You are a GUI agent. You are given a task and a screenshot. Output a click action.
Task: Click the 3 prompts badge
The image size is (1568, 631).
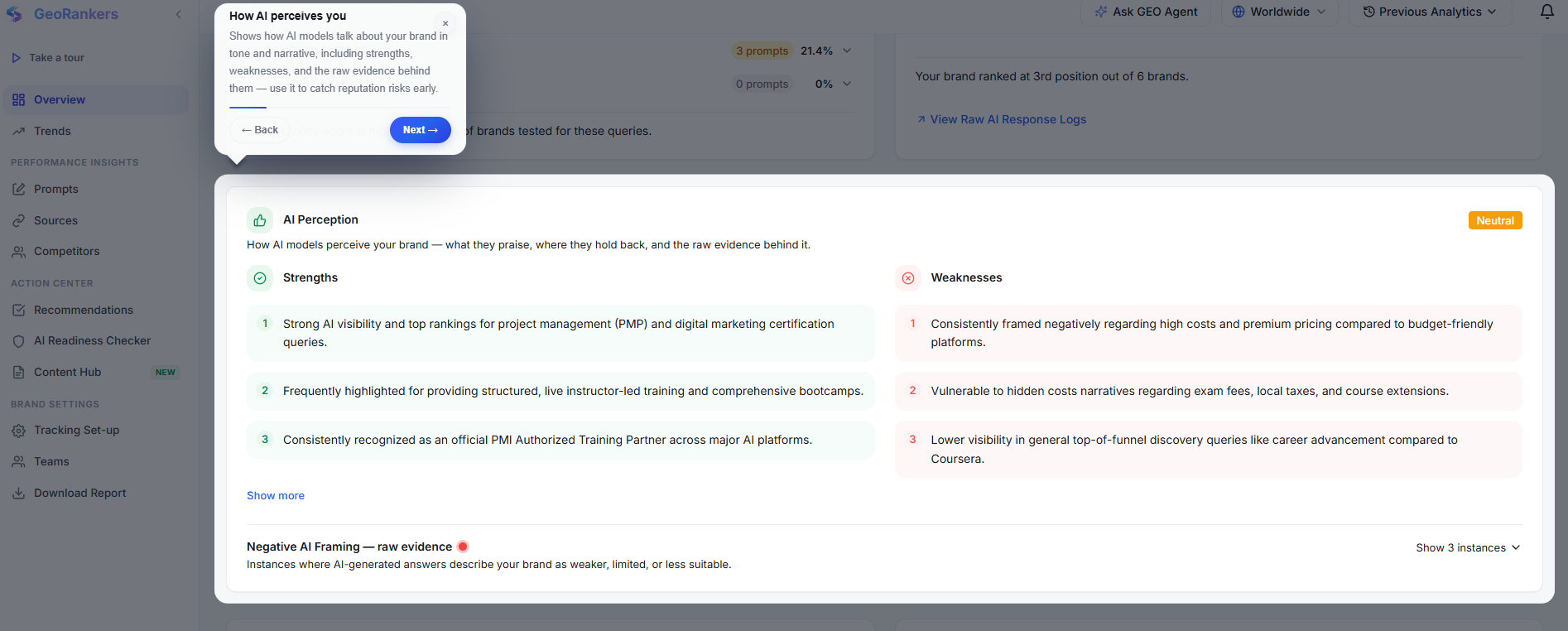click(x=762, y=51)
